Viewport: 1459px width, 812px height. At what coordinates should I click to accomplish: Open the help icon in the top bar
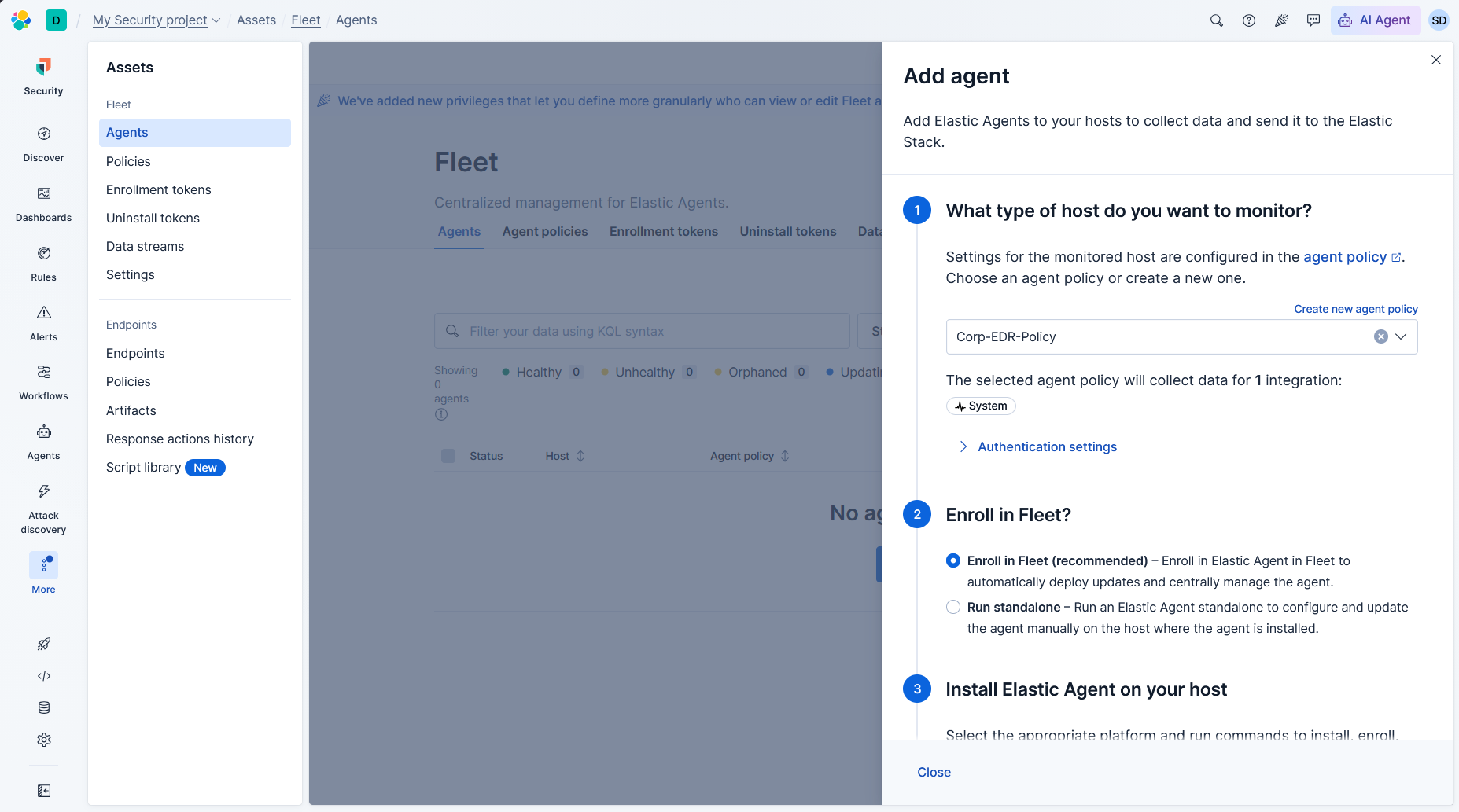[x=1248, y=20]
